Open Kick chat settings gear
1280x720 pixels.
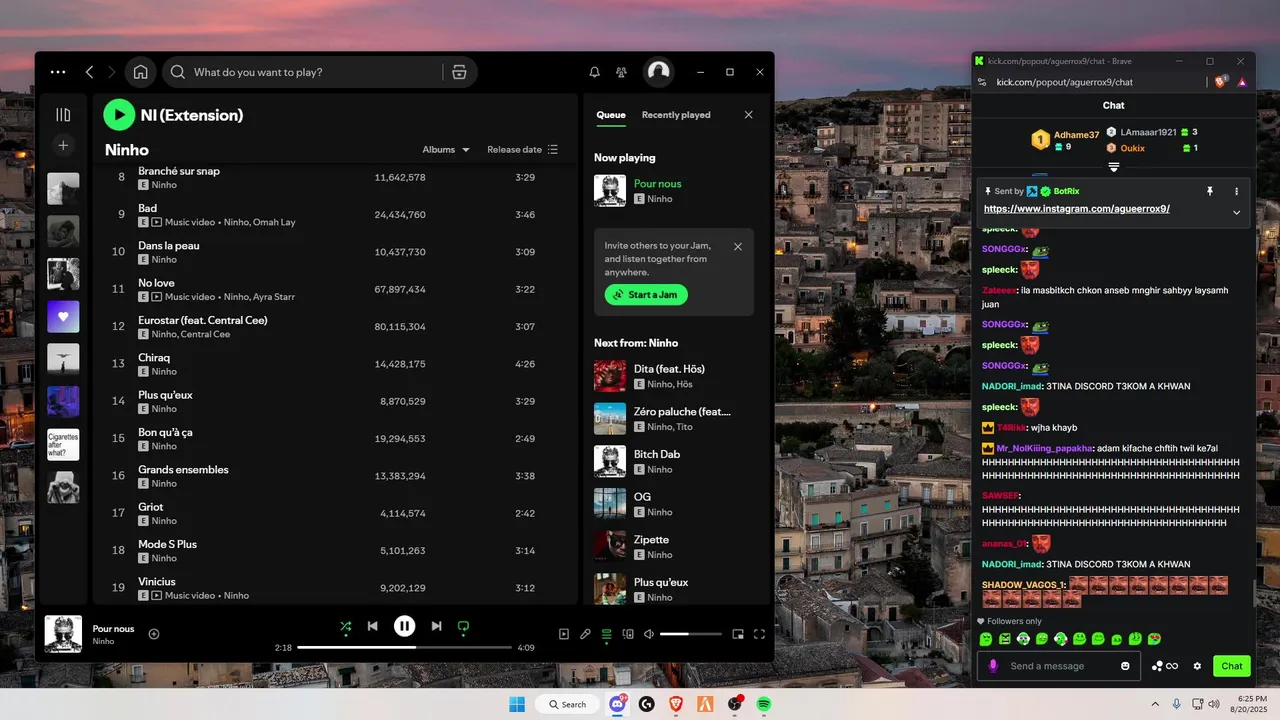1197,666
